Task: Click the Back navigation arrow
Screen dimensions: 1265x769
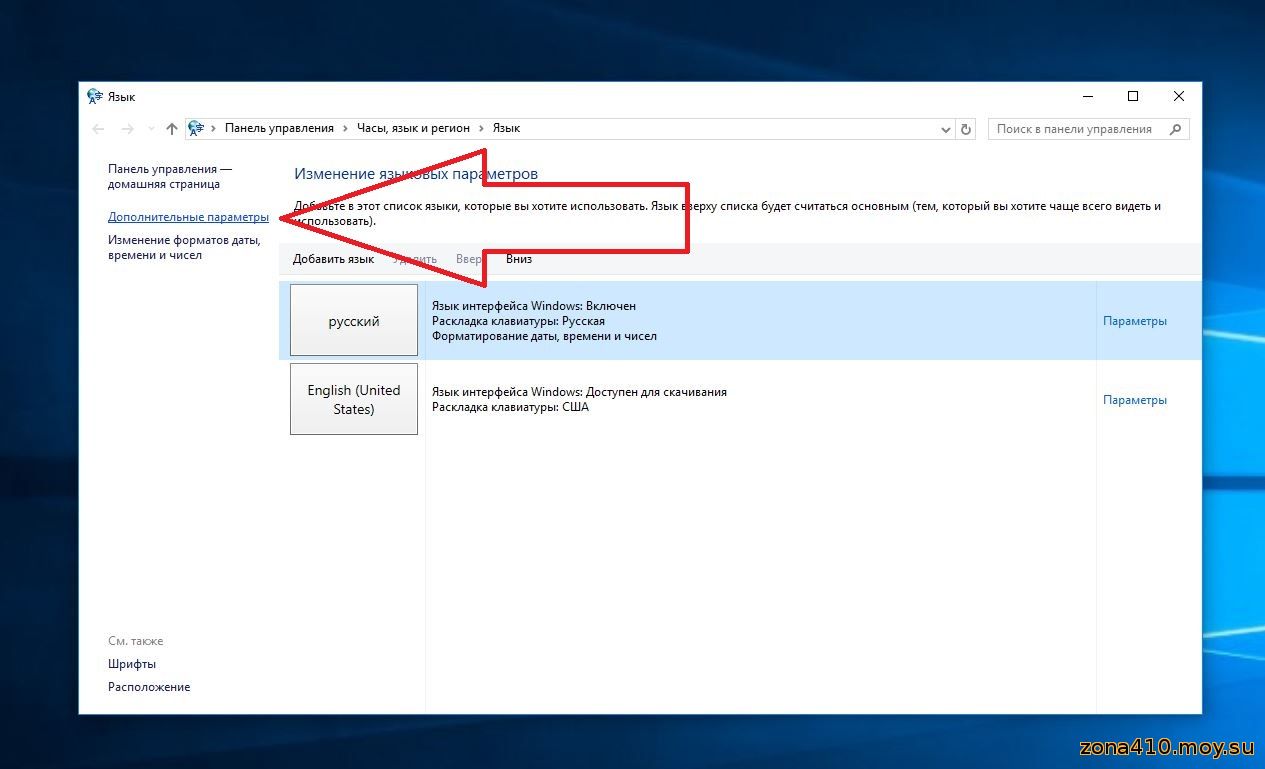Action: click(98, 129)
